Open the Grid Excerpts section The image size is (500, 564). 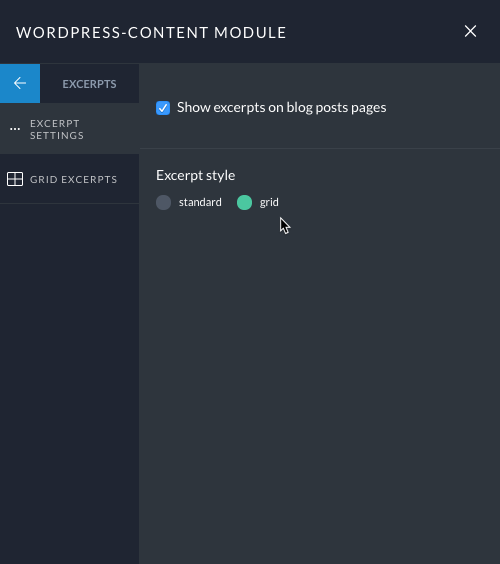(x=69, y=179)
